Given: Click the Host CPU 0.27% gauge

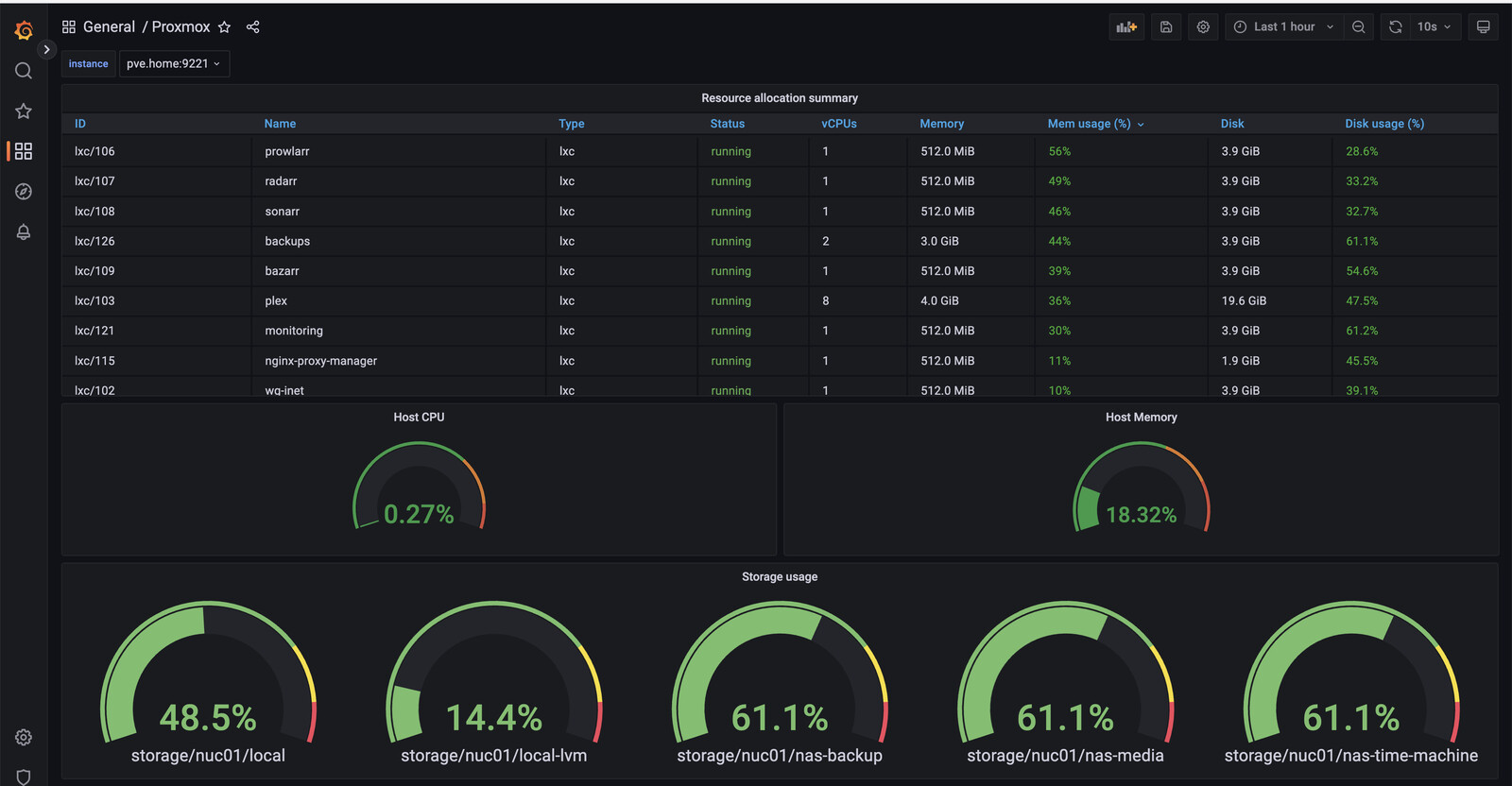Looking at the screenshot, I should (419, 487).
